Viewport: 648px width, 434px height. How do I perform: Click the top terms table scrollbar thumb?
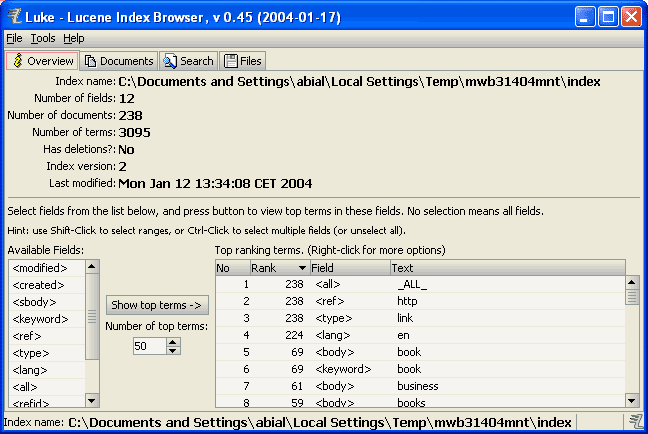pos(631,296)
